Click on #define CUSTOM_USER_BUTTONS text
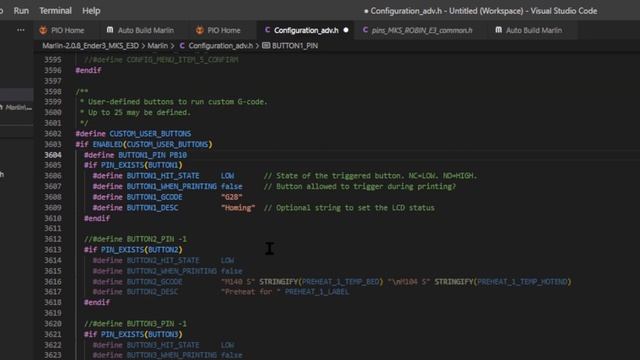The width and height of the screenshot is (640, 360). pyautogui.click(x=133, y=133)
